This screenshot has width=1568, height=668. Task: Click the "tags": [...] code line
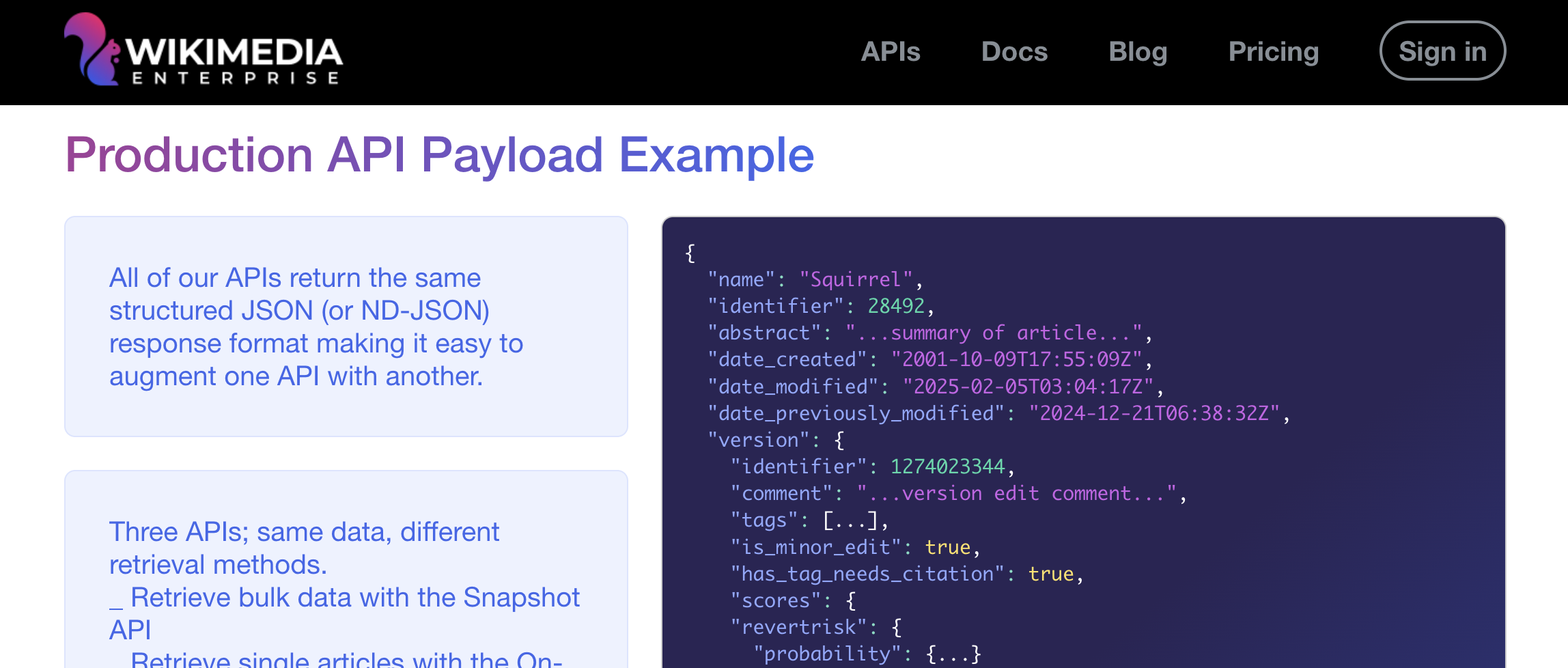(810, 520)
